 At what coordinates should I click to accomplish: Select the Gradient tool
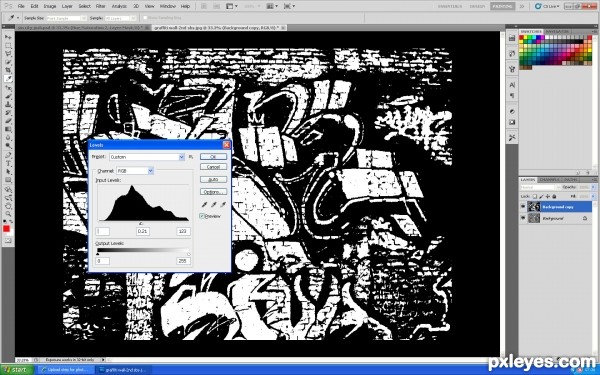coord(8,129)
